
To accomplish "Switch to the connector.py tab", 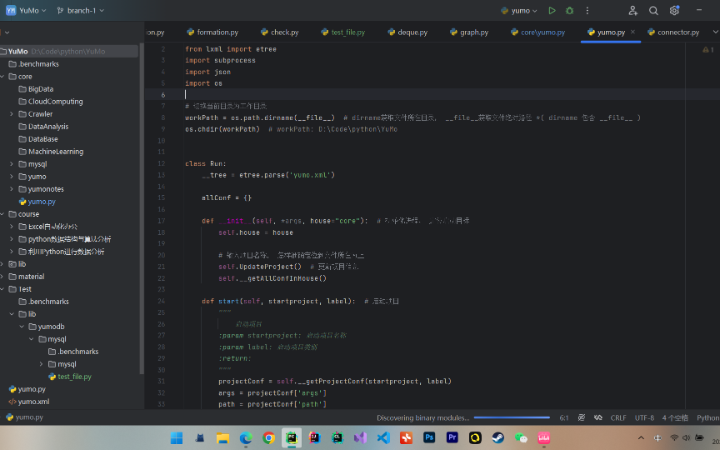I will coord(674,32).
